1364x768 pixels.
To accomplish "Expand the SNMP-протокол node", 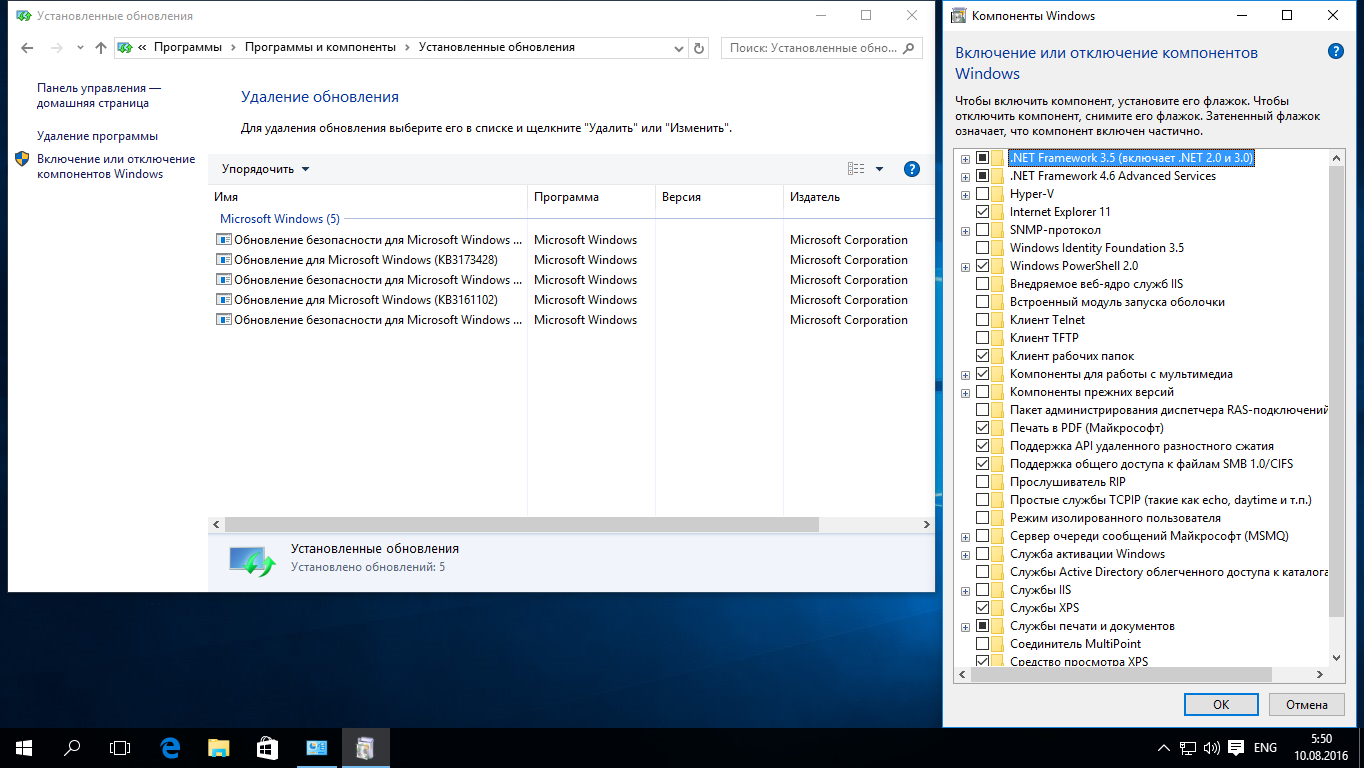I will [965, 230].
